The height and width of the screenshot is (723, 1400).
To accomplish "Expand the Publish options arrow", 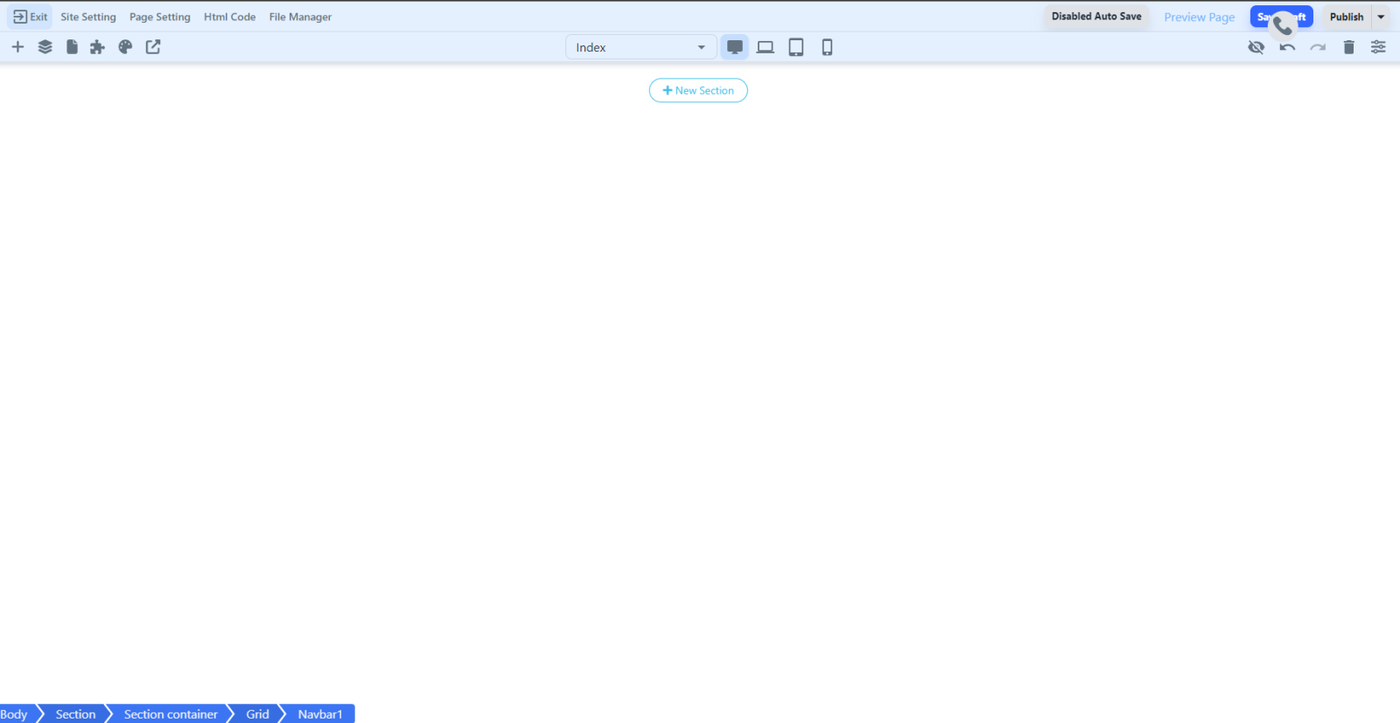I will pyautogui.click(x=1381, y=17).
